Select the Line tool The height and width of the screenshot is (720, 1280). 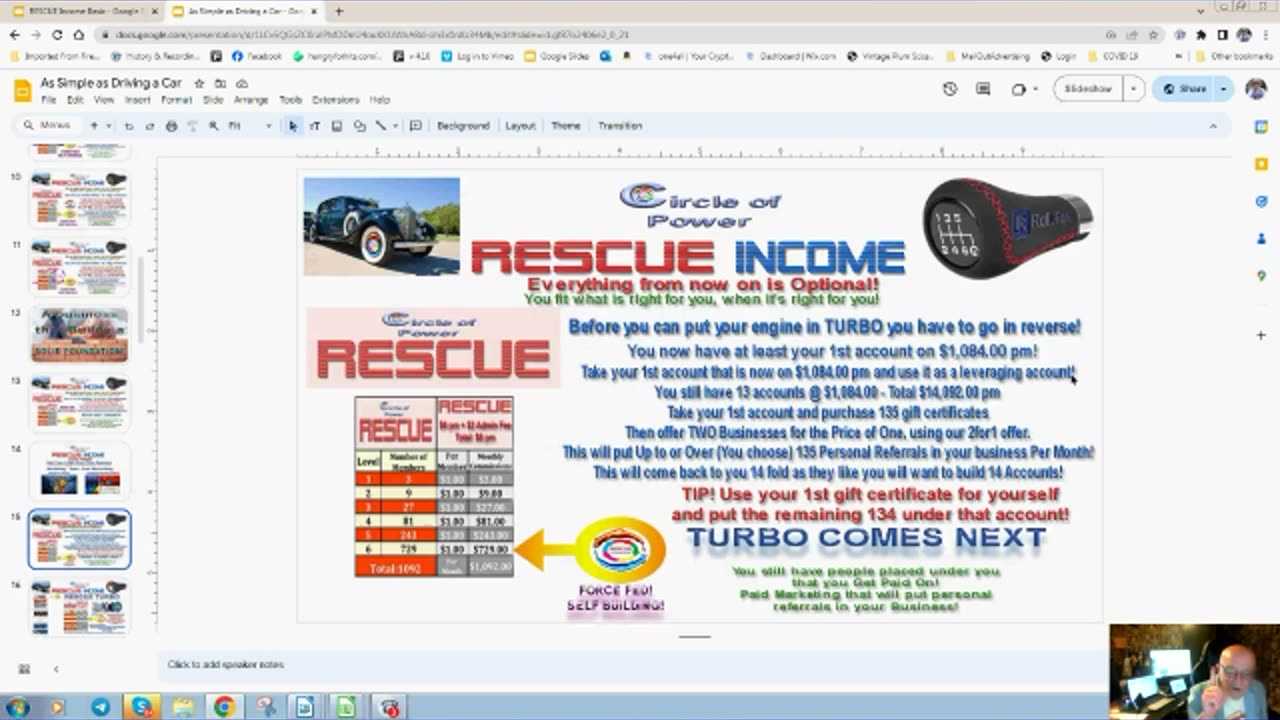380,126
